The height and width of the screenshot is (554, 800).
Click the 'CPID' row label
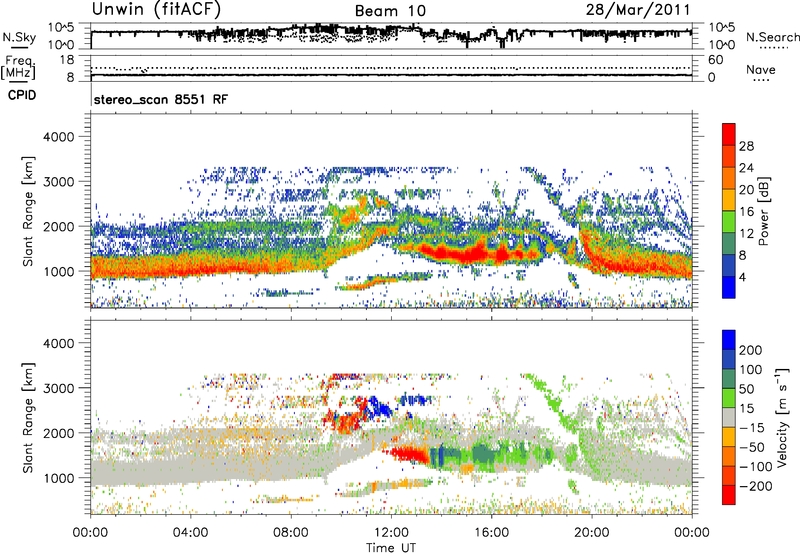pos(22,95)
